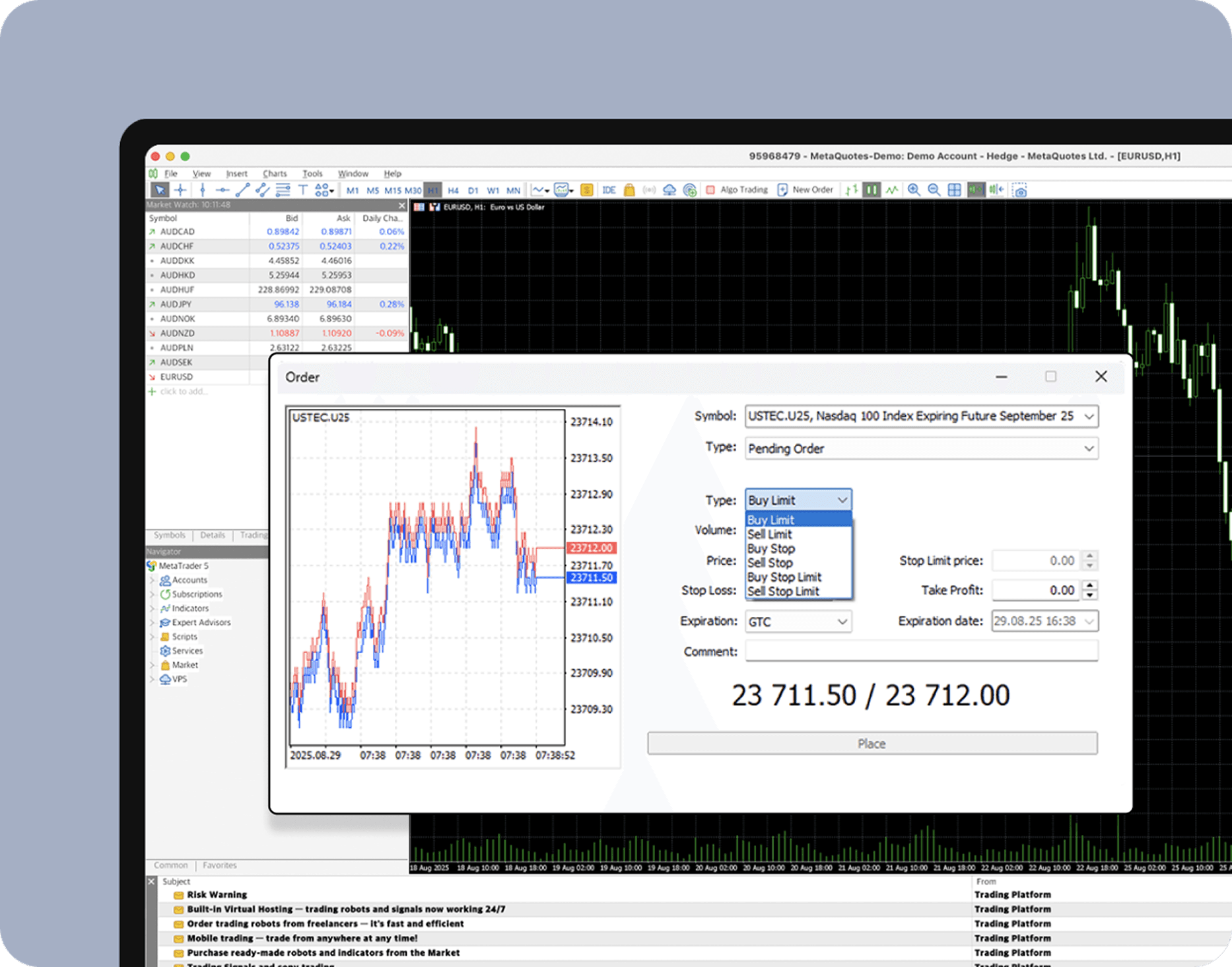Toggle the H4 timeframe button
The height and width of the screenshot is (967, 1232).
pyautogui.click(x=453, y=190)
